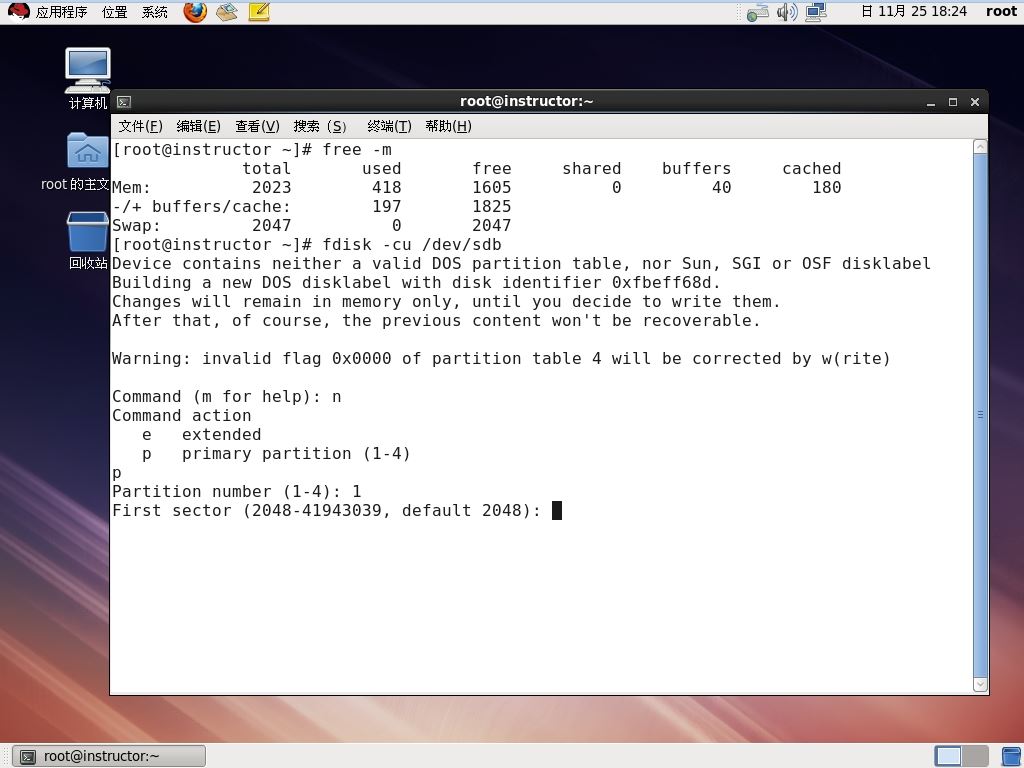Open the 帮助(H) menu in terminal
The width and height of the screenshot is (1024, 768).
(x=448, y=126)
